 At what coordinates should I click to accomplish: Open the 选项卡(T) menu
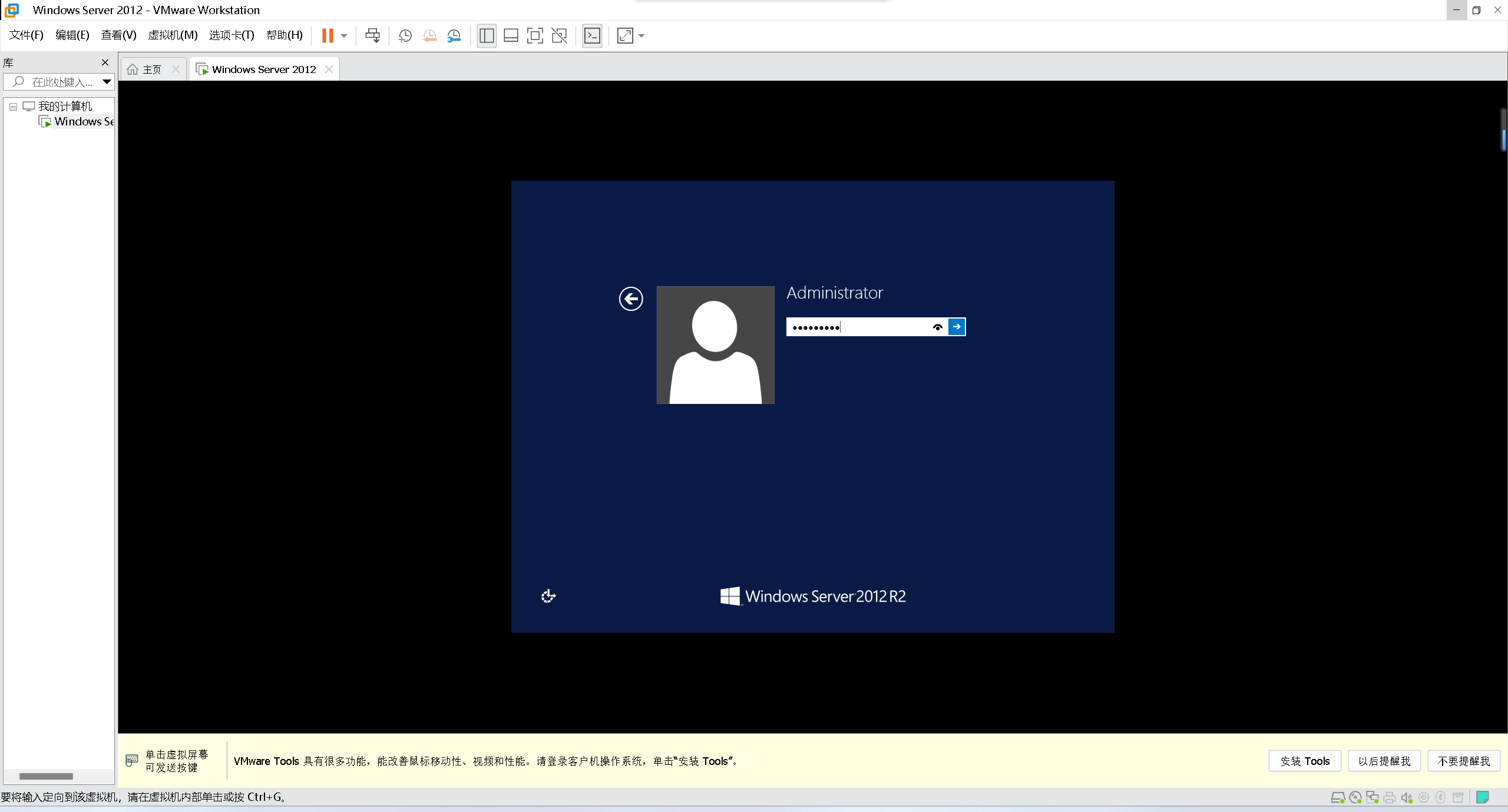click(232, 35)
